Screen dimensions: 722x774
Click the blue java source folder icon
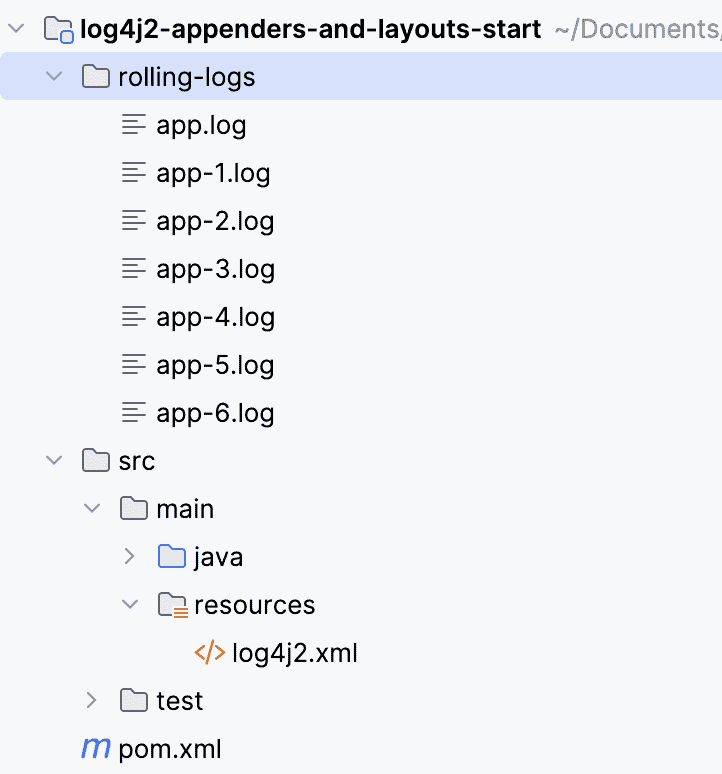tap(172, 557)
